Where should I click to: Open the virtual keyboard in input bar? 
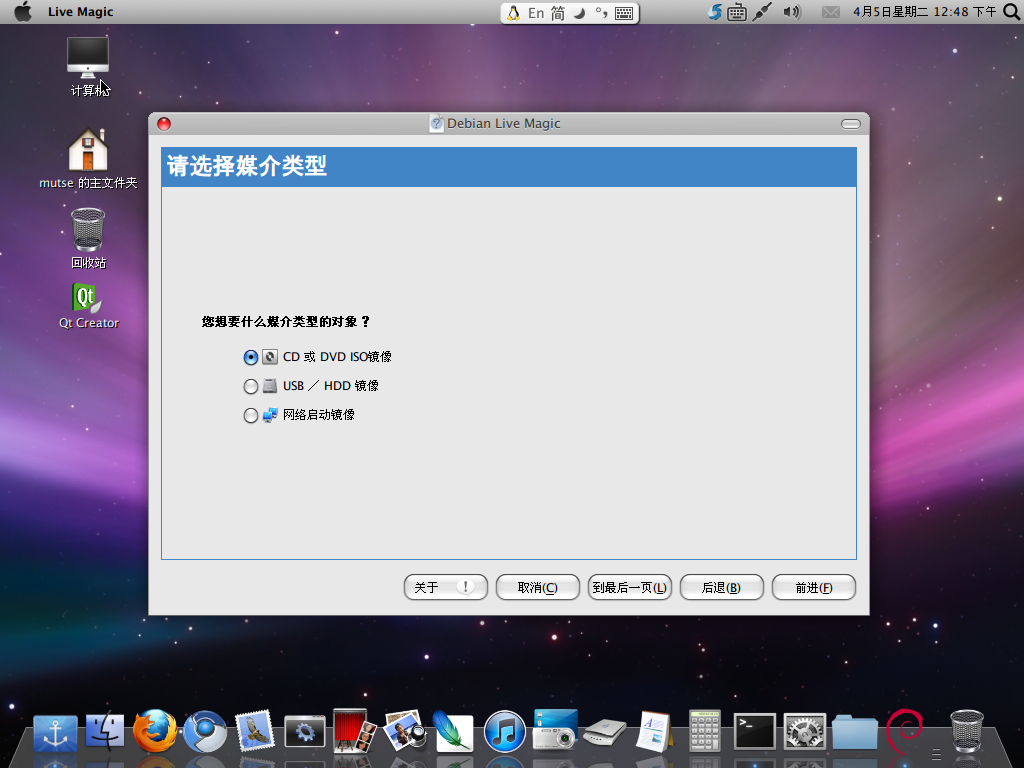click(x=624, y=13)
